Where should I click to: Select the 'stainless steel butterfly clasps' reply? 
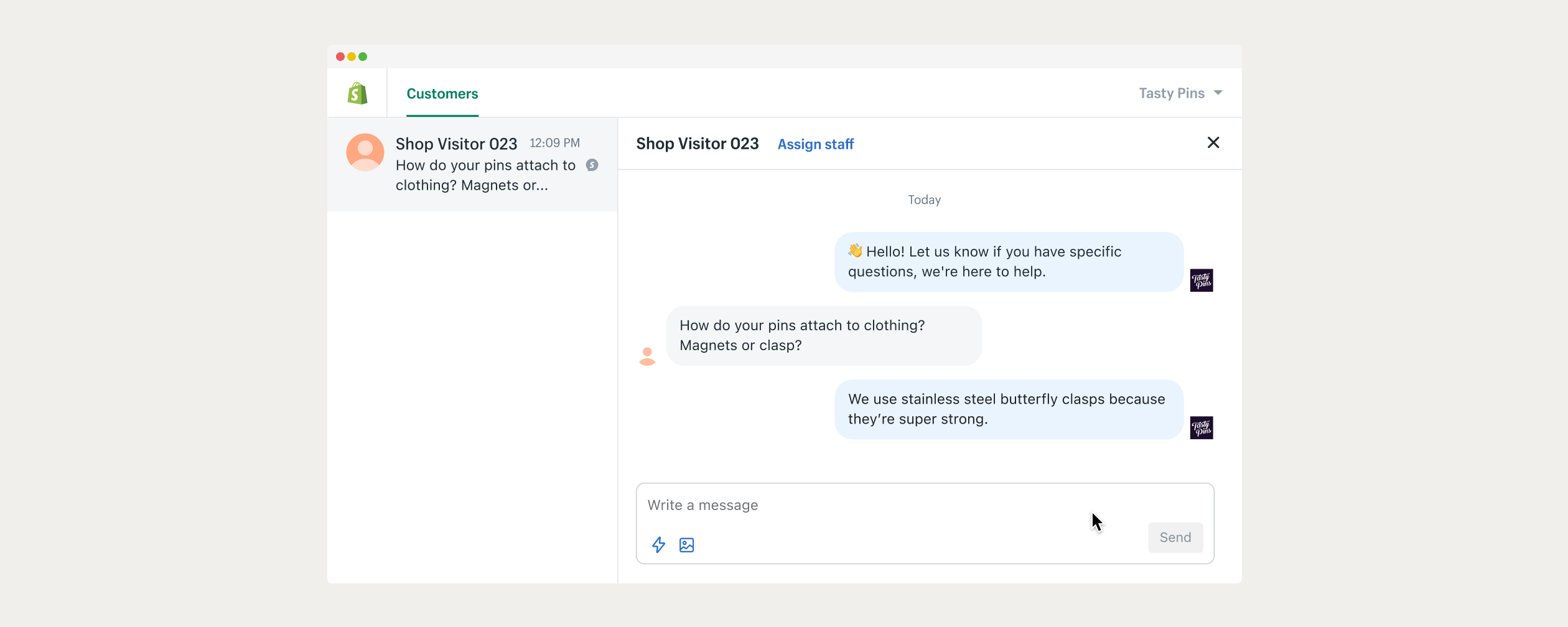[1009, 409]
